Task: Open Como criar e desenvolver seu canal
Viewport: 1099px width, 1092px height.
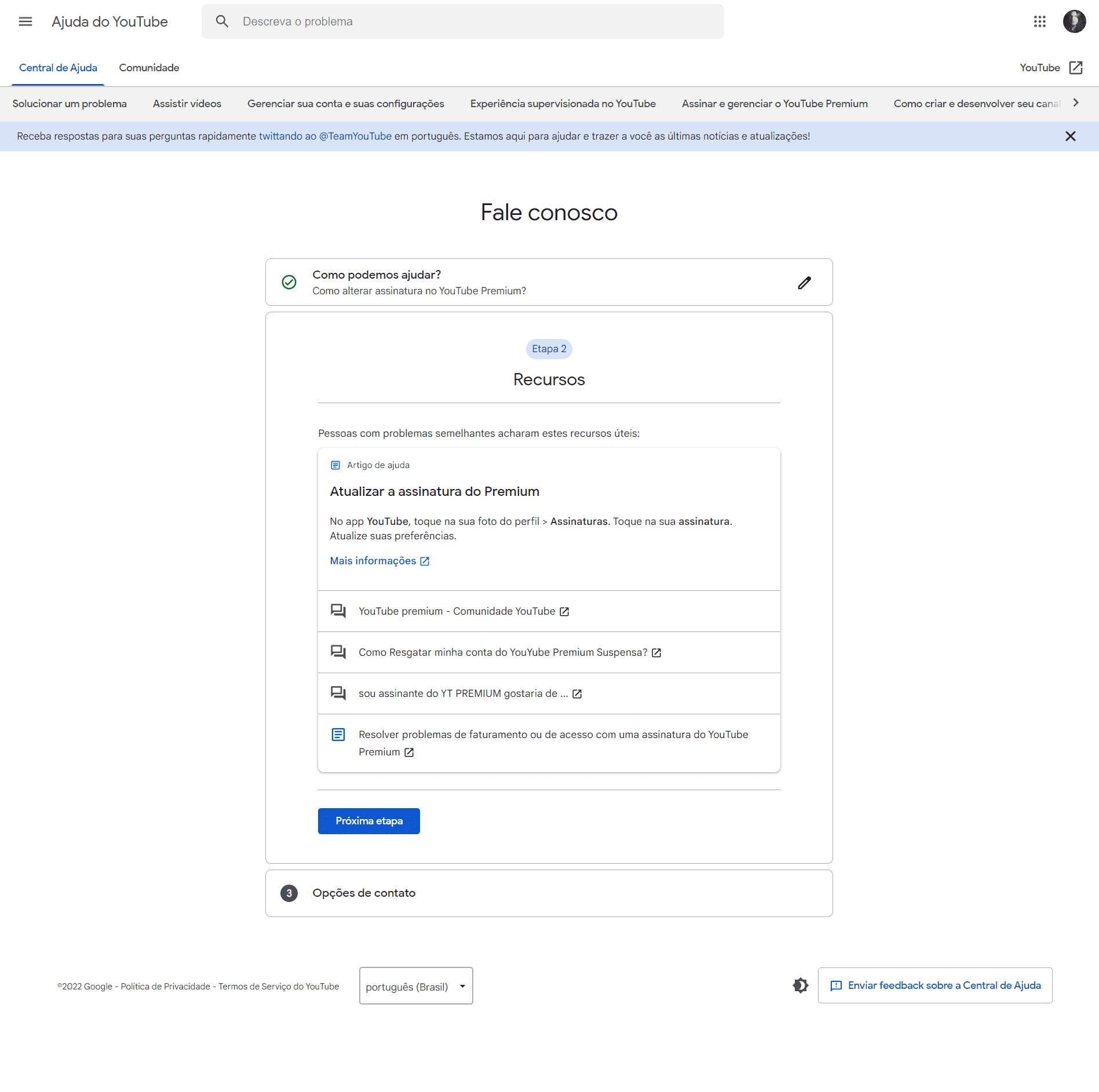Action: tap(977, 104)
